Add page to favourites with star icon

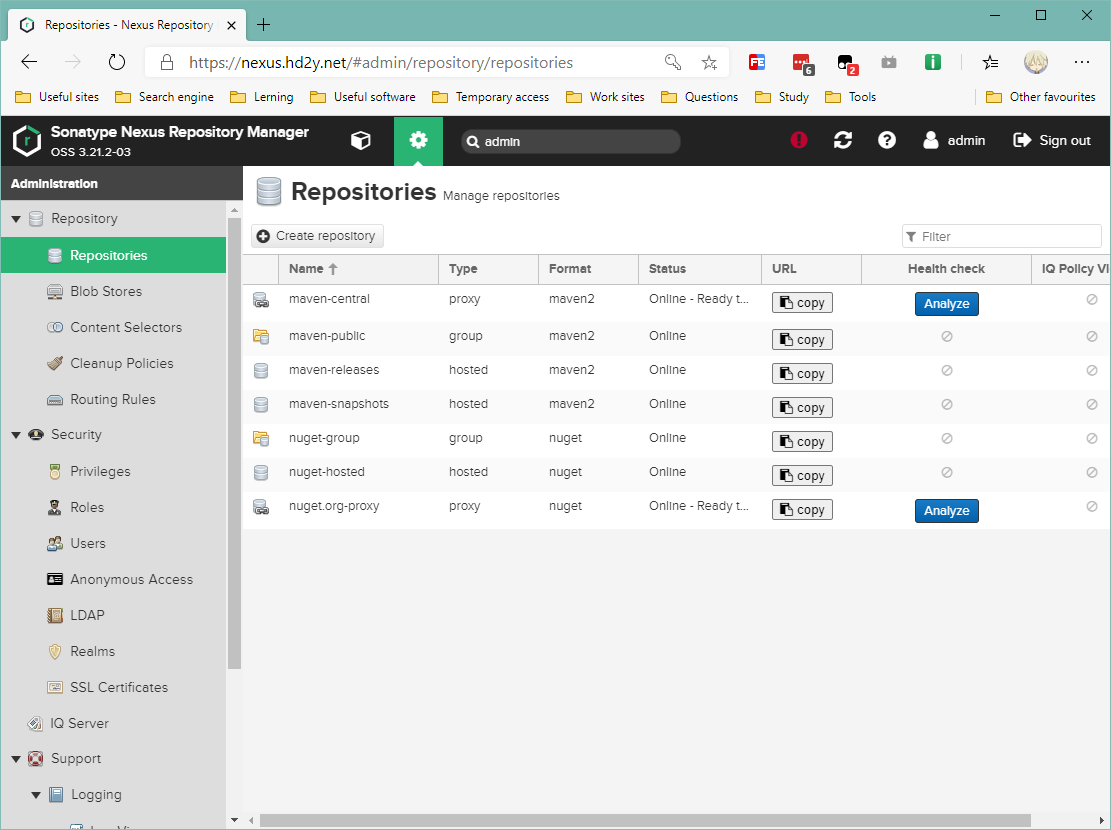coord(709,62)
